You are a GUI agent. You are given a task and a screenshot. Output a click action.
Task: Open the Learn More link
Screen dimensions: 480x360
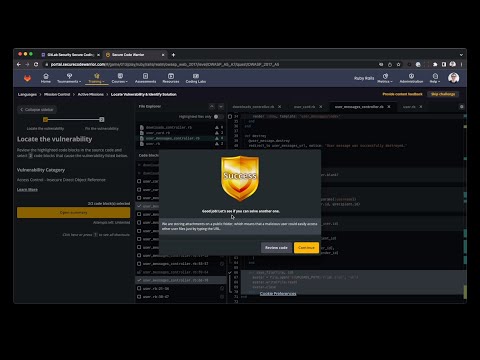27,189
